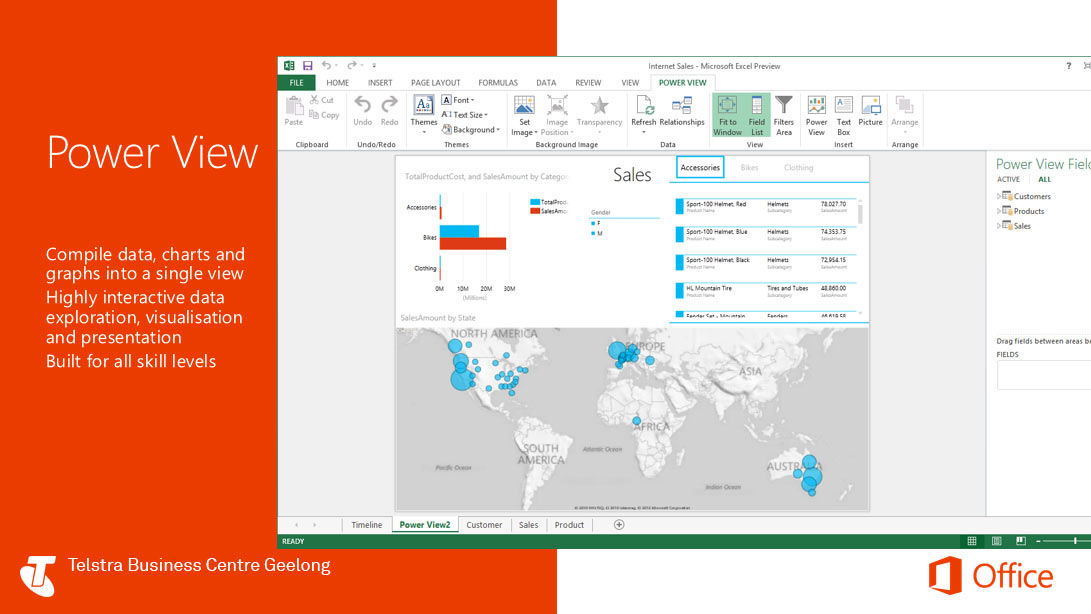
Task: Toggle the Filters Area funnel button
Action: (784, 116)
